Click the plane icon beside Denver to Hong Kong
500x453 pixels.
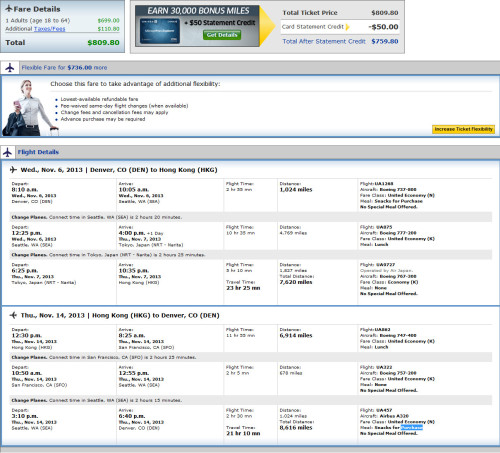[13, 170]
